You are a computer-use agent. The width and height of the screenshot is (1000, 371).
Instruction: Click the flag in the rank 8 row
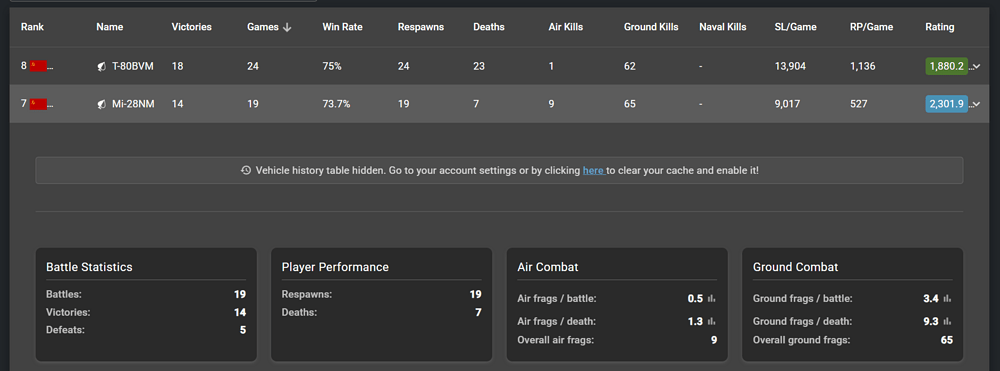coord(38,66)
